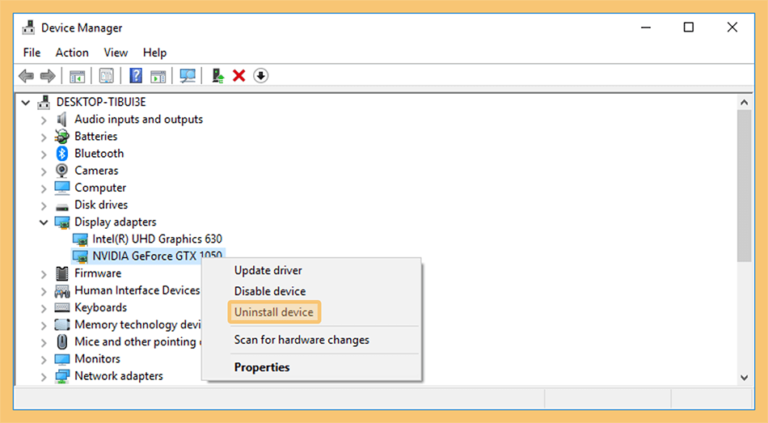Click the Display adapters icon

pyautogui.click(x=62, y=222)
